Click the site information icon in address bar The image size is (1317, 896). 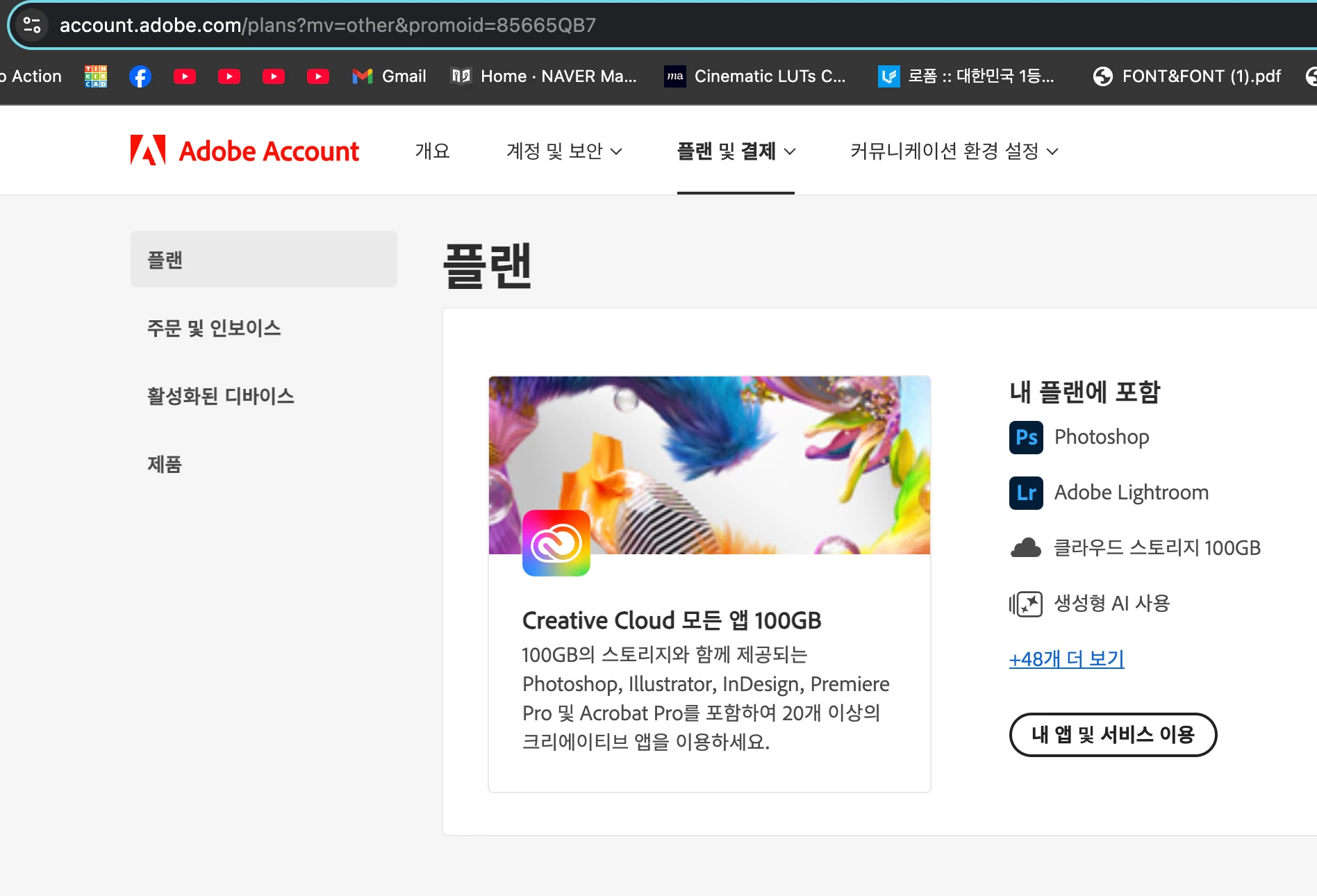click(x=32, y=25)
